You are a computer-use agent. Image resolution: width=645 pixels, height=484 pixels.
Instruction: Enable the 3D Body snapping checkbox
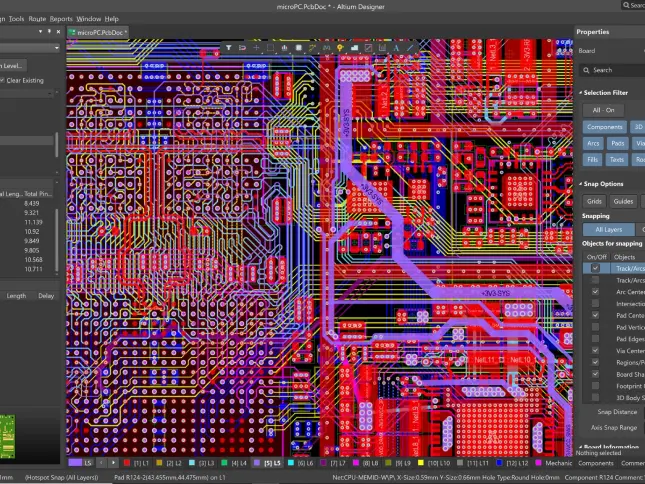pyautogui.click(x=595, y=397)
